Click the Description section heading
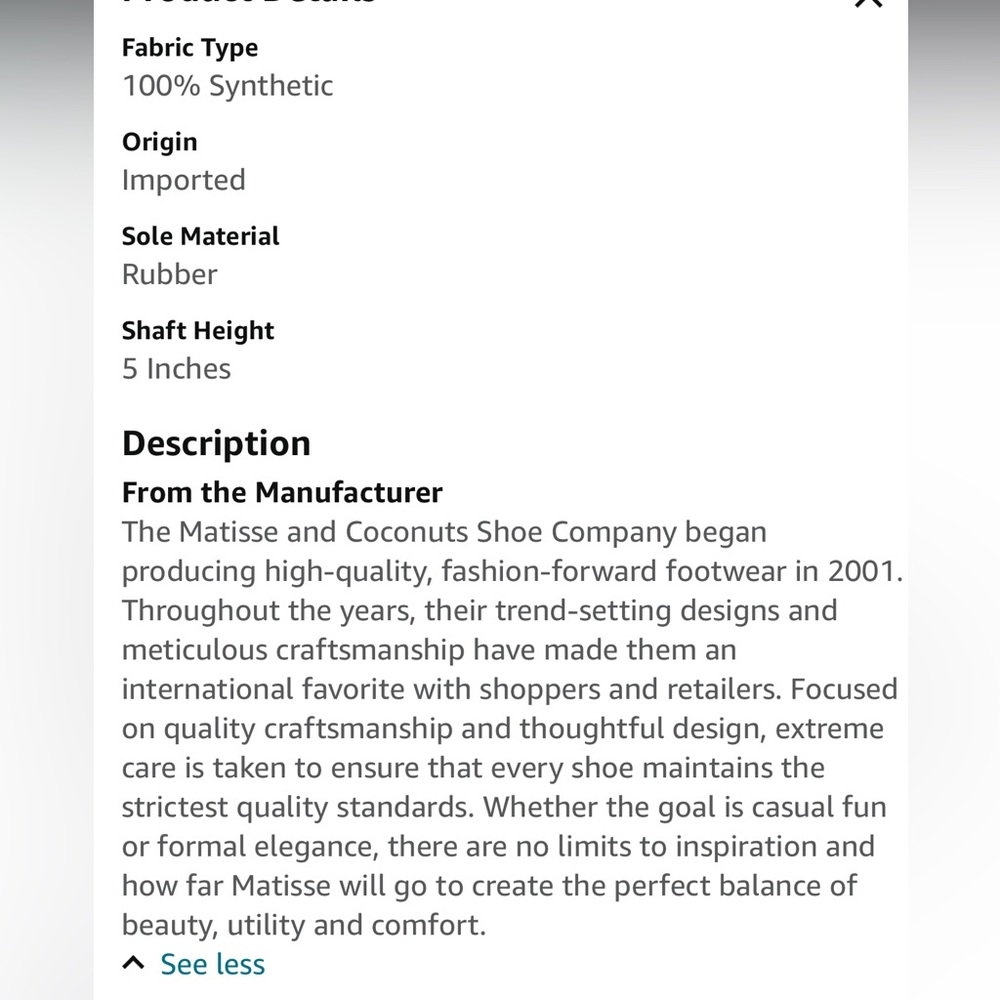The image size is (1000, 1000). (216, 444)
